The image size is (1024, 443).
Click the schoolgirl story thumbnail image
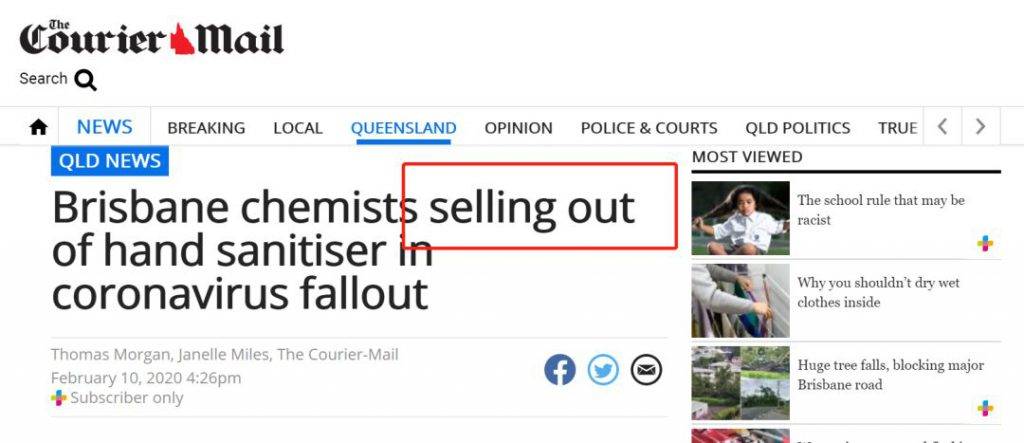tap(741, 218)
